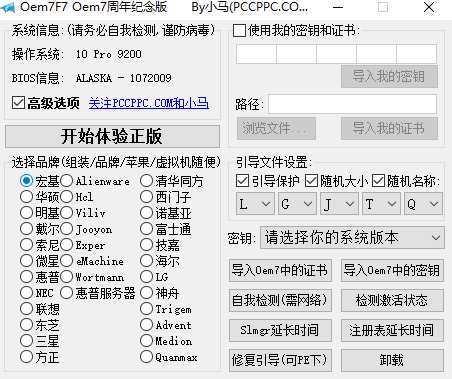
Task: Choose 明基 as the brand
Action: click(26, 213)
